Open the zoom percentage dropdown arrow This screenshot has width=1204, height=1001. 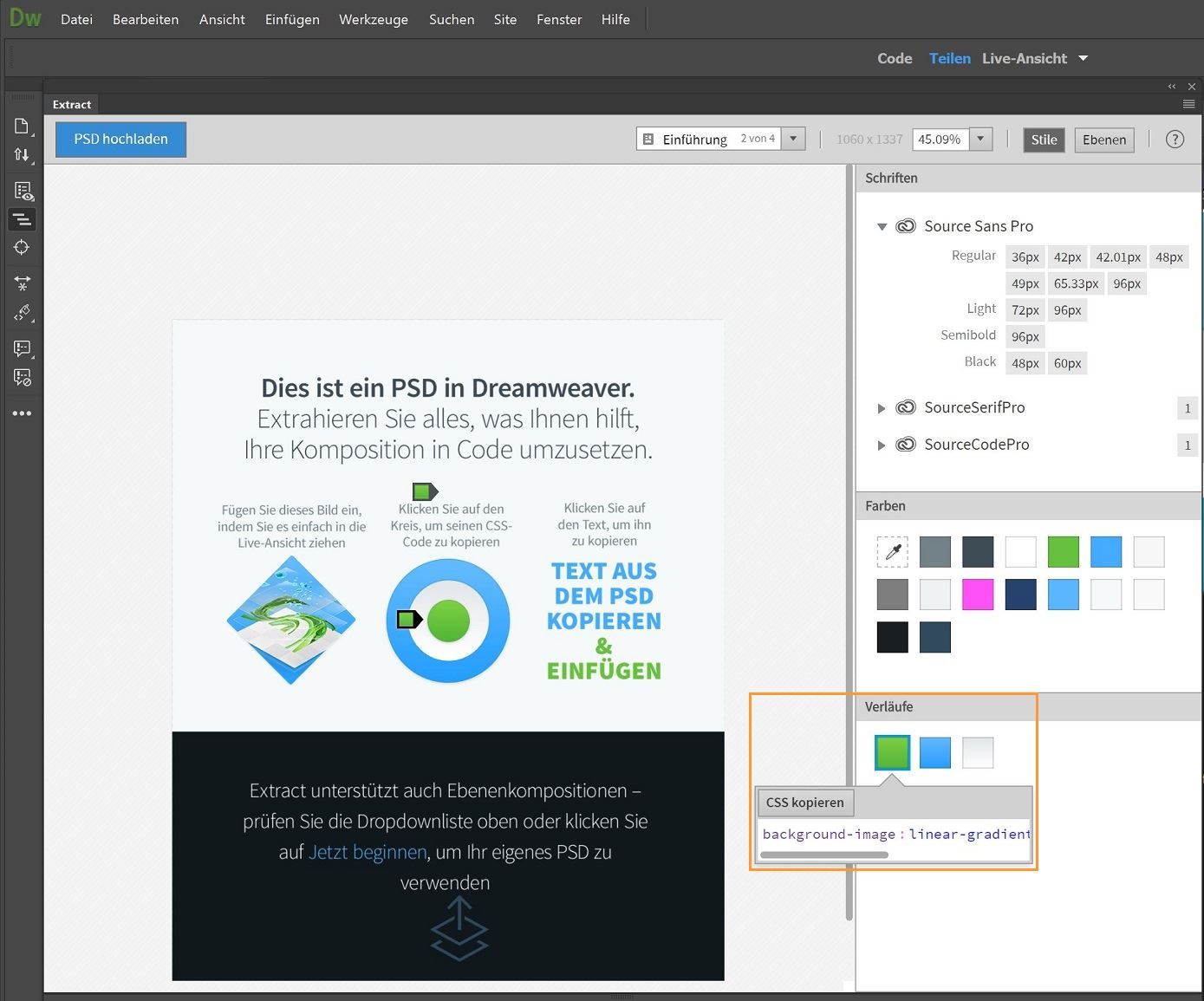pos(980,139)
